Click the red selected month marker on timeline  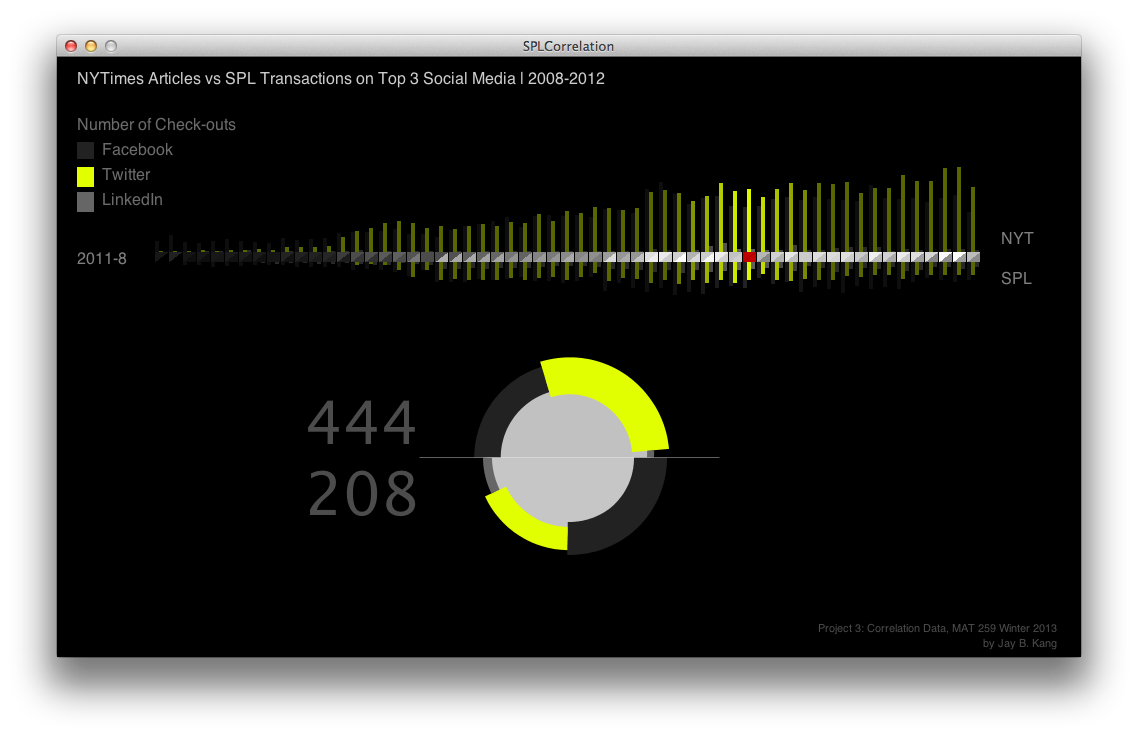coord(749,257)
